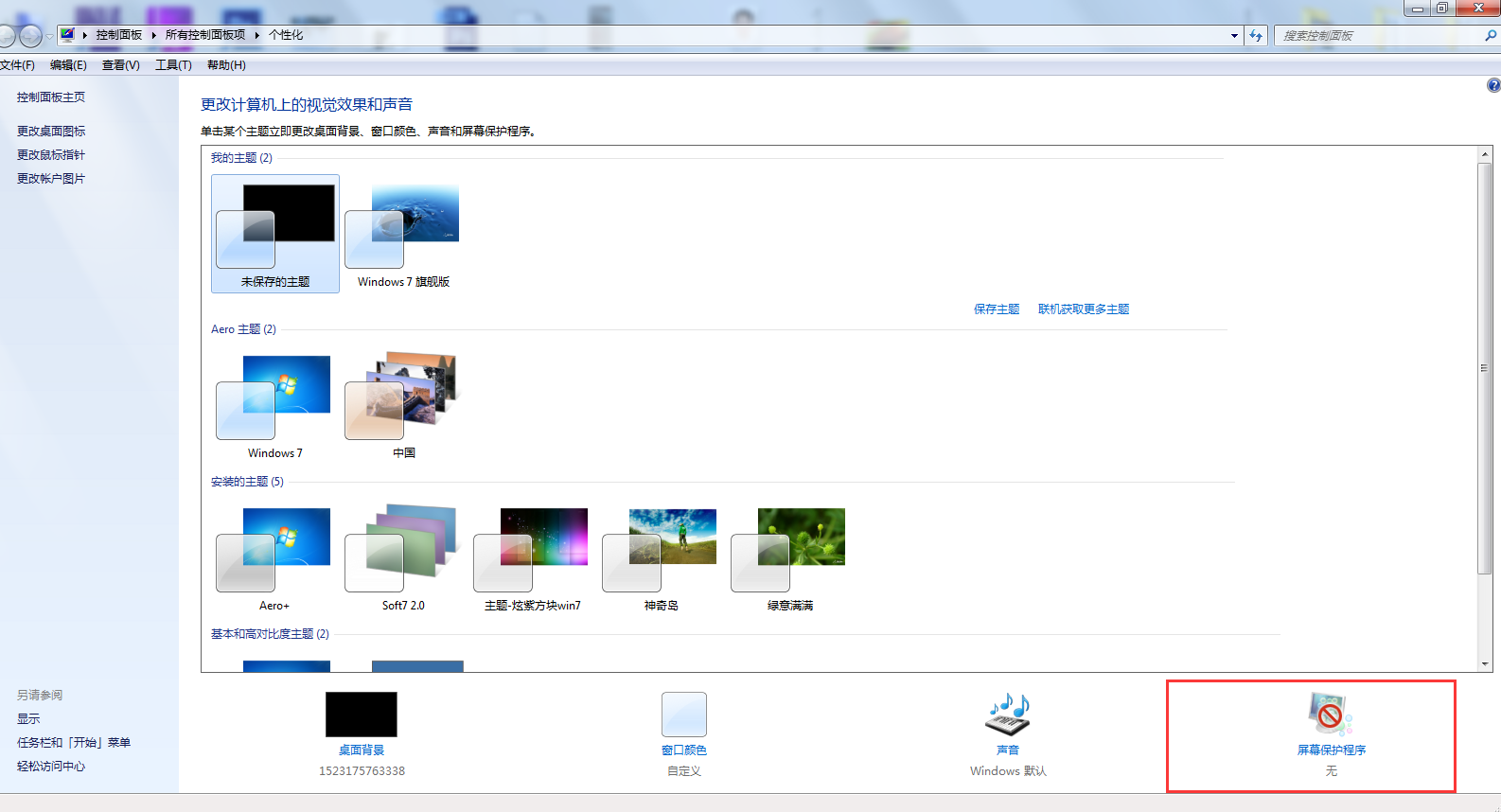Click the 安装的主题 (5) group header

tap(247, 482)
